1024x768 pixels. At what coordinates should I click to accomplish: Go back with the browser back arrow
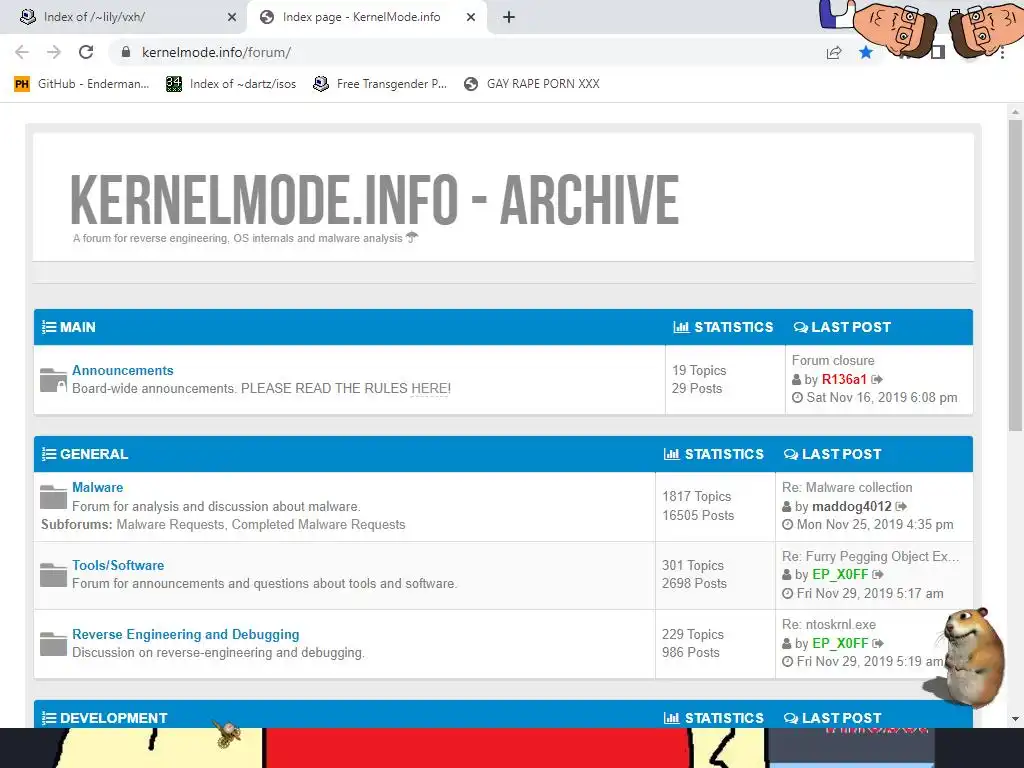tap(22, 52)
